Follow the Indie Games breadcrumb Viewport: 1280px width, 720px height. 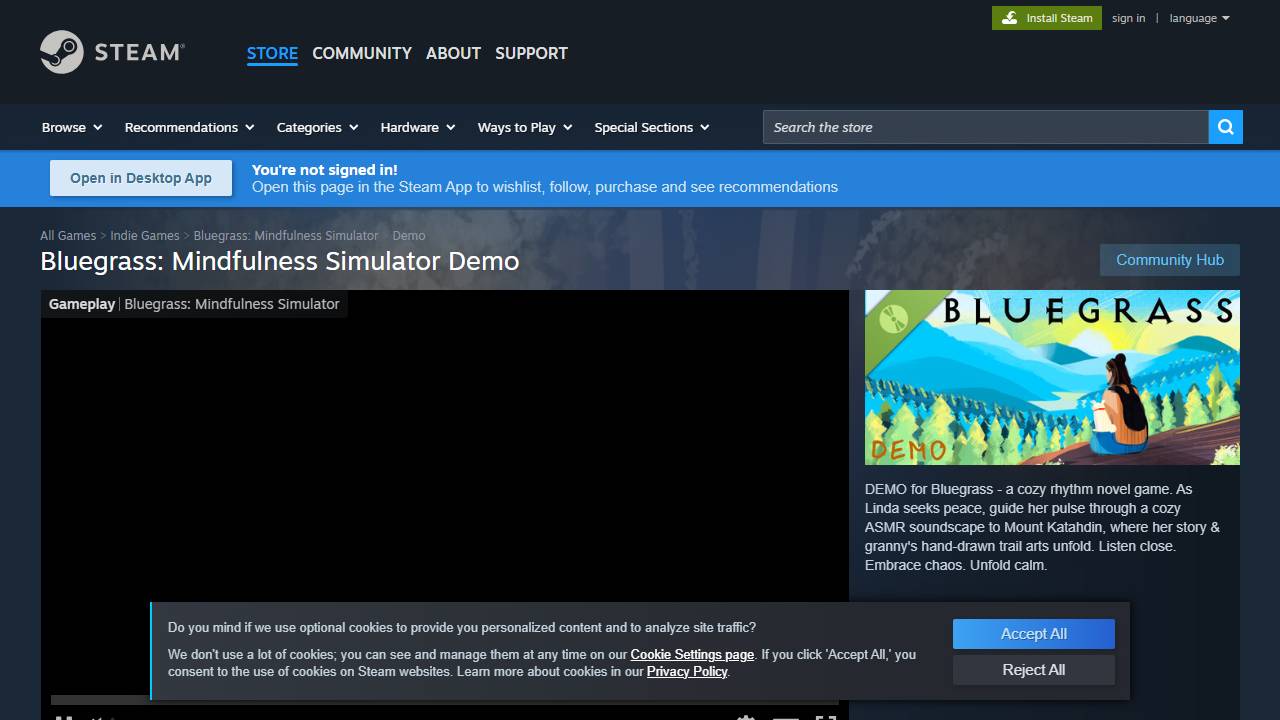pyautogui.click(x=145, y=235)
